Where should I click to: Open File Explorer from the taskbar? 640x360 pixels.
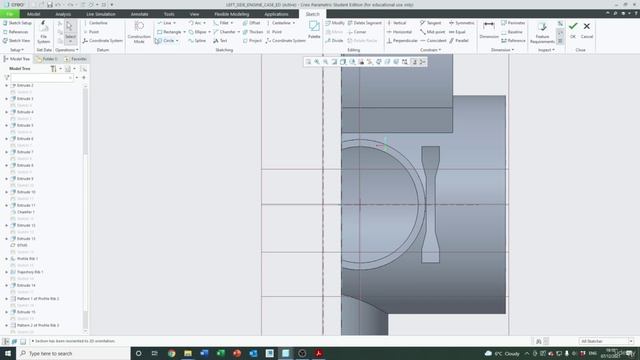pos(188,353)
